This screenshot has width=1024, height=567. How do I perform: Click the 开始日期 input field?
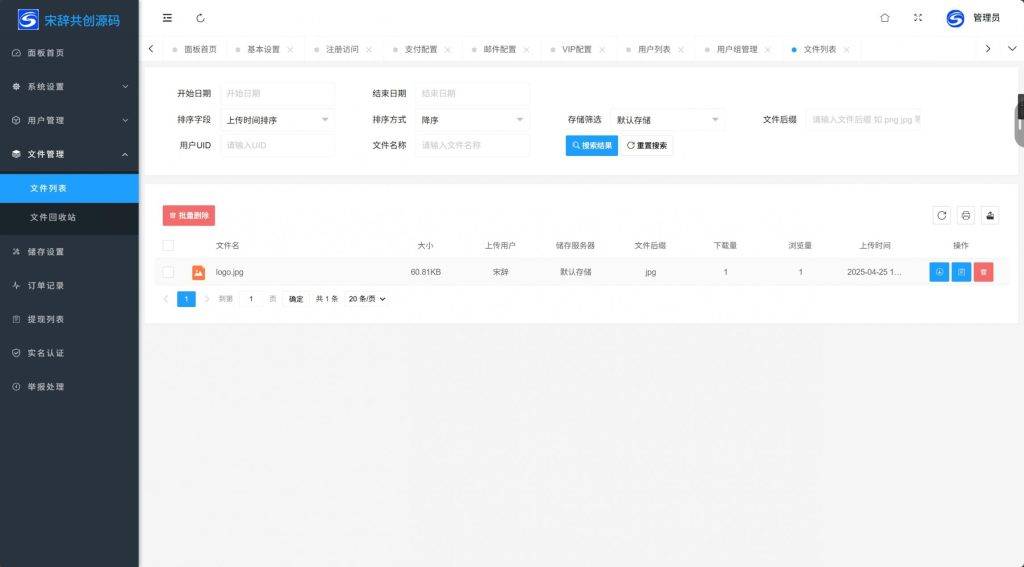coord(278,93)
